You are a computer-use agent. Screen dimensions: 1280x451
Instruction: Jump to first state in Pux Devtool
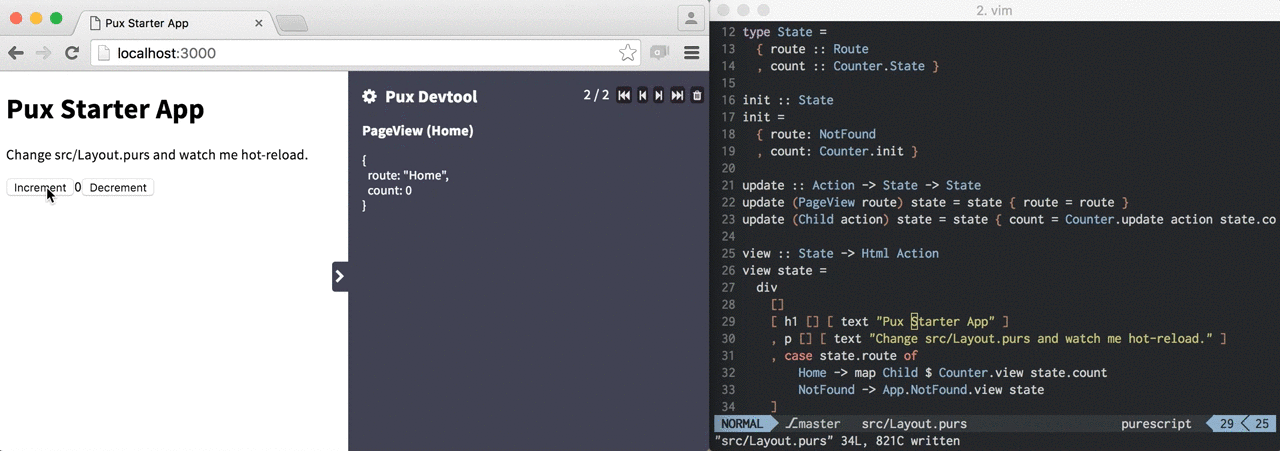[624, 96]
